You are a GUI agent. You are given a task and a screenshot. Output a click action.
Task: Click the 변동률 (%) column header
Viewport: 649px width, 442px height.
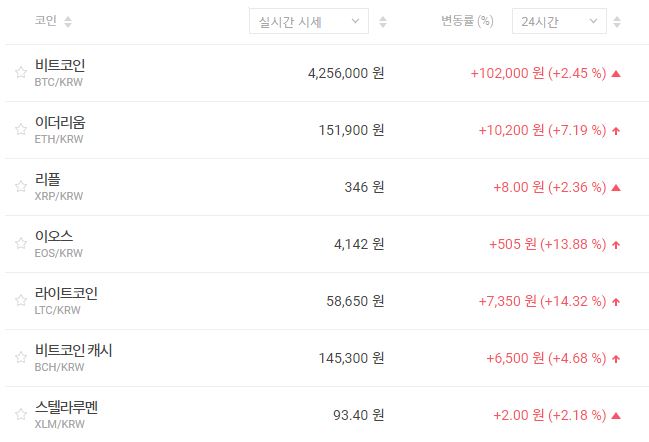[467, 21]
